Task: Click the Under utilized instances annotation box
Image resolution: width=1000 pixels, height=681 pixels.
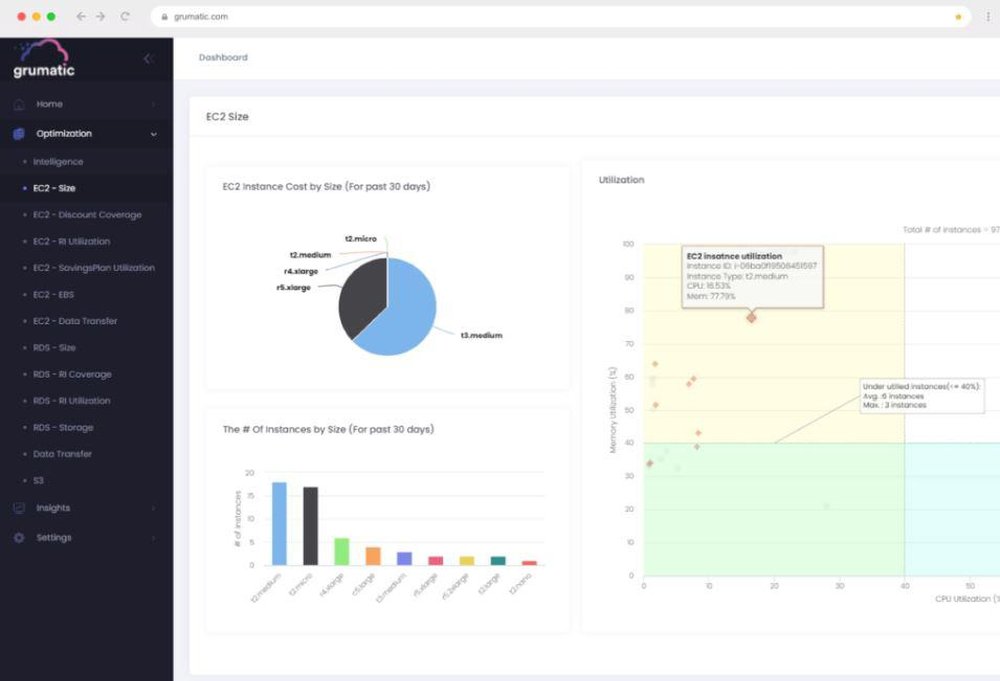Action: [922, 395]
